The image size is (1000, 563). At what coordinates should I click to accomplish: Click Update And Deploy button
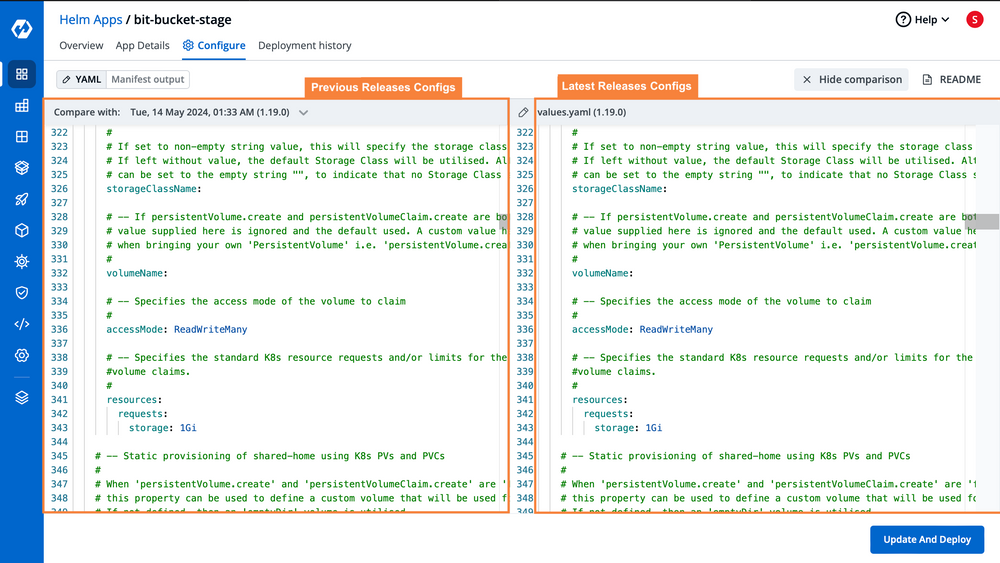pos(926,539)
